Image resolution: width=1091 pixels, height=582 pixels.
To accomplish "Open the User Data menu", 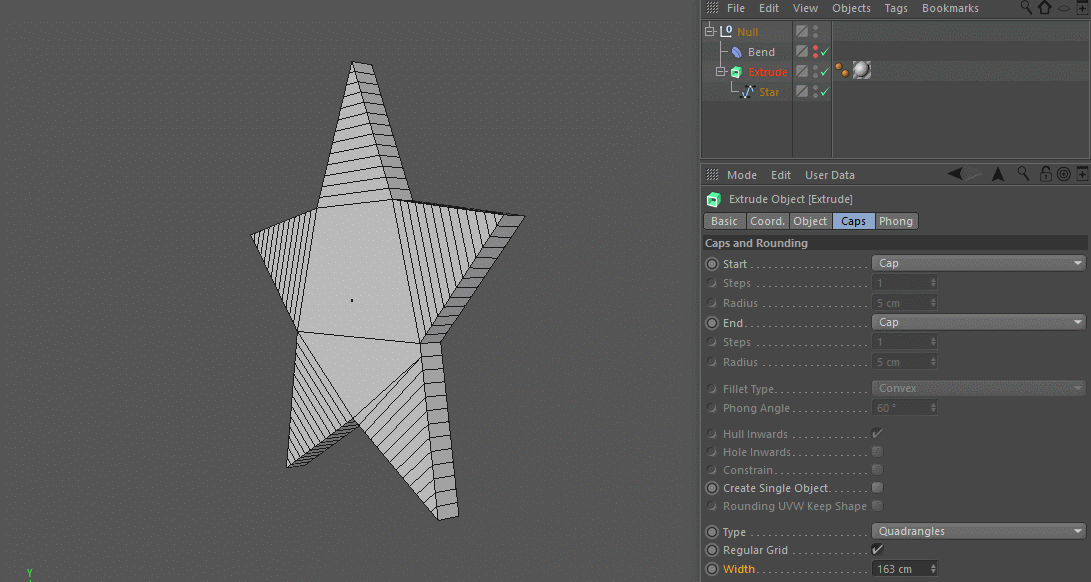I will pos(829,175).
